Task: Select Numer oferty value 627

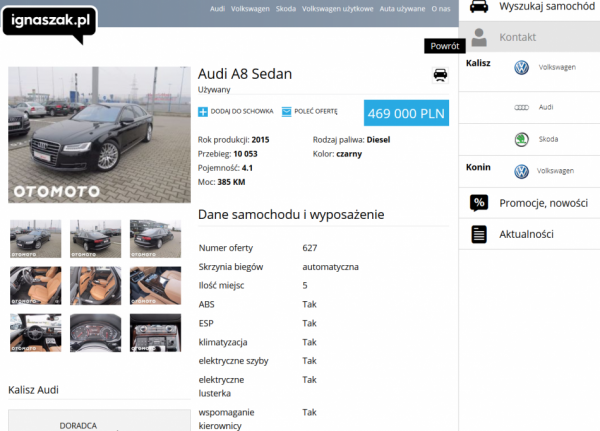Action: point(310,248)
